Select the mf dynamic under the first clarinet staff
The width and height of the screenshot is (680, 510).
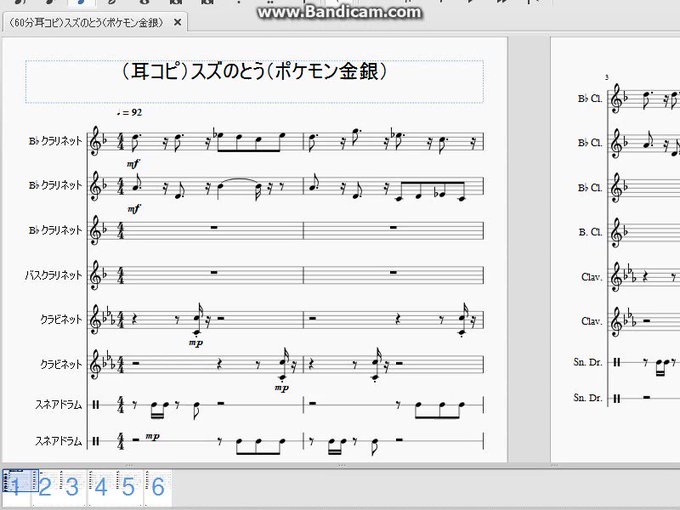tap(133, 164)
